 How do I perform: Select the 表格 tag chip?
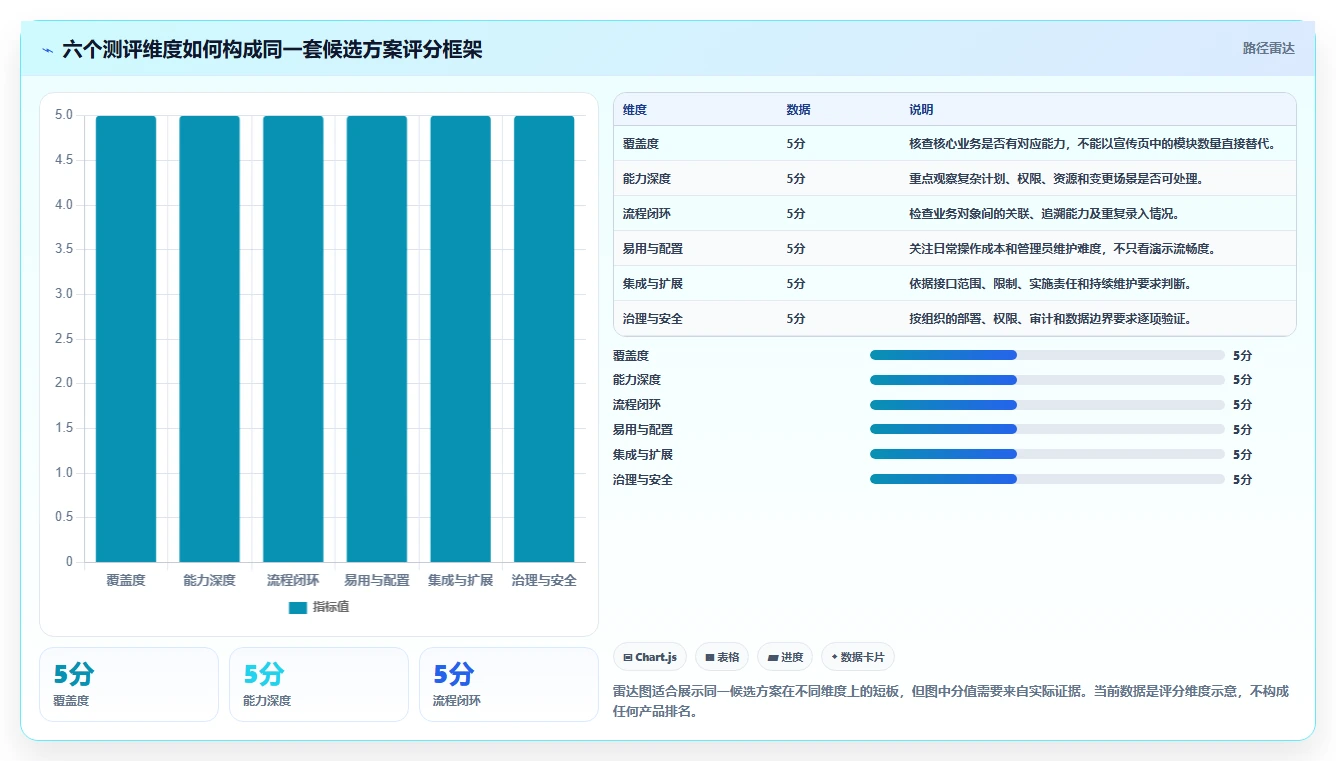pos(722,657)
